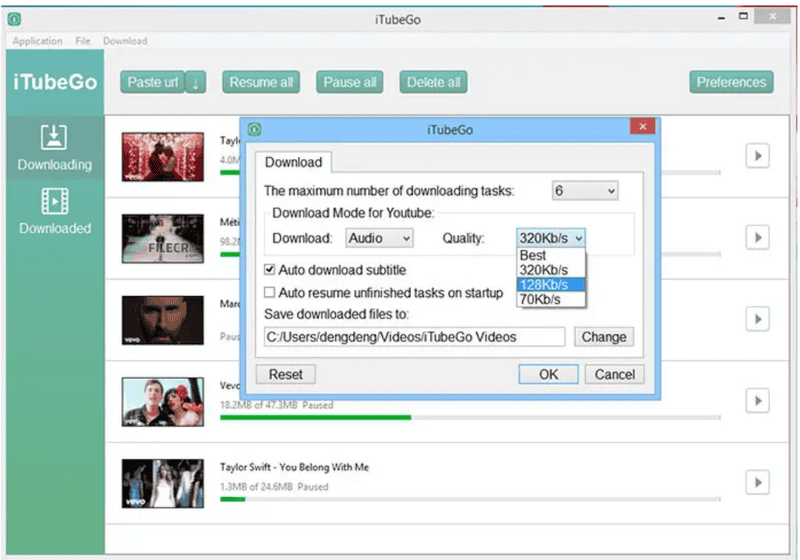
Task: Click the '1.3MB of 24.6MB Paused' status text
Action: pos(274,487)
